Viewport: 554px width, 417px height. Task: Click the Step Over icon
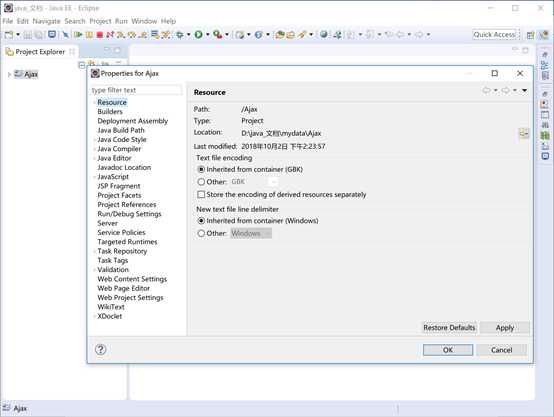coord(132,35)
